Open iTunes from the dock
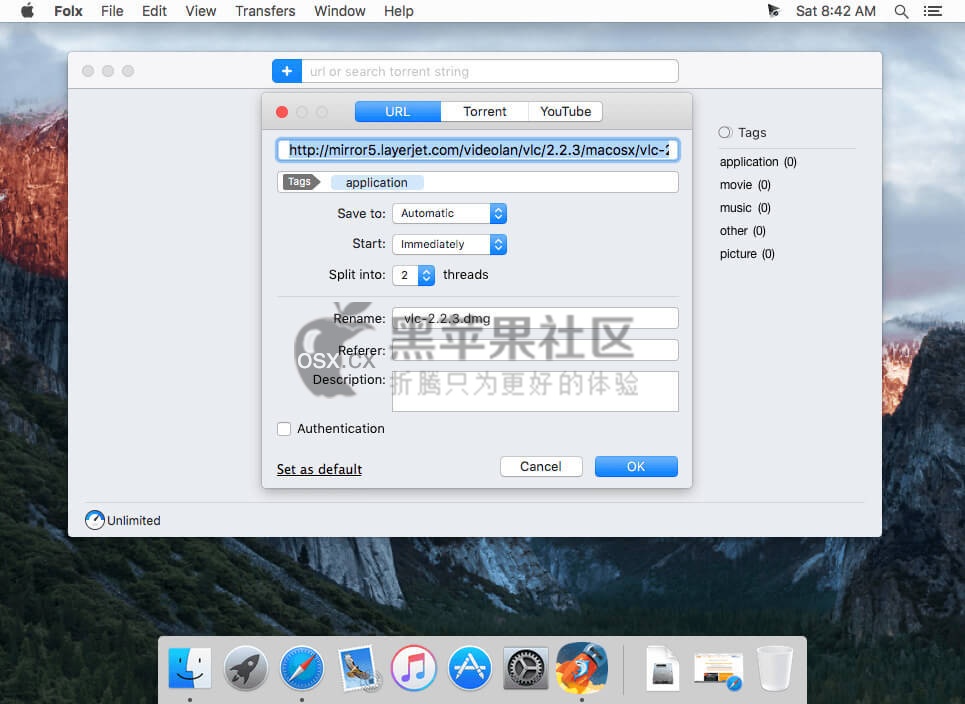Viewport: 965px width, 704px height. pyautogui.click(x=414, y=668)
